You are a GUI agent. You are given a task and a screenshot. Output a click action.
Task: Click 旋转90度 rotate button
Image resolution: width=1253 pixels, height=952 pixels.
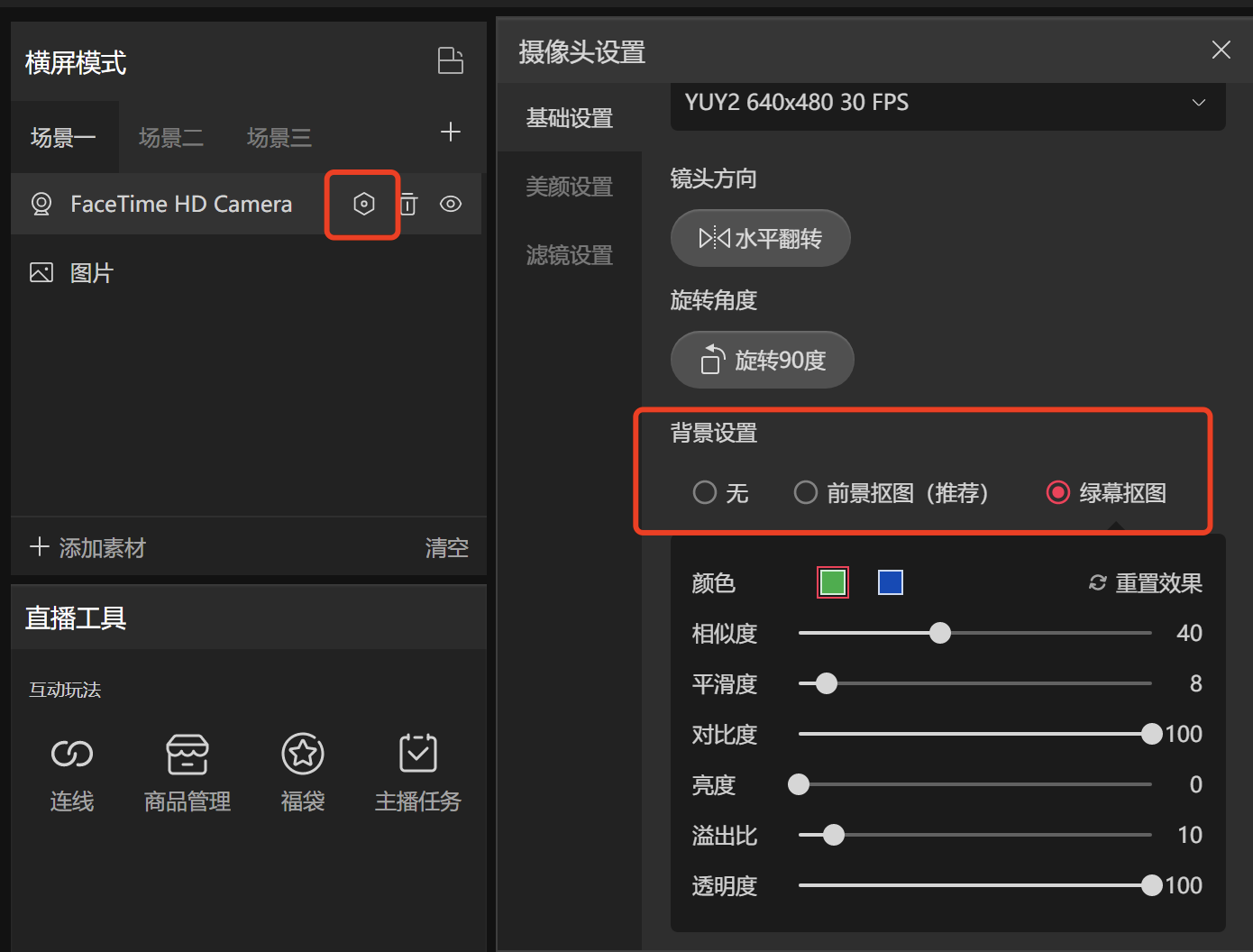pos(762,361)
